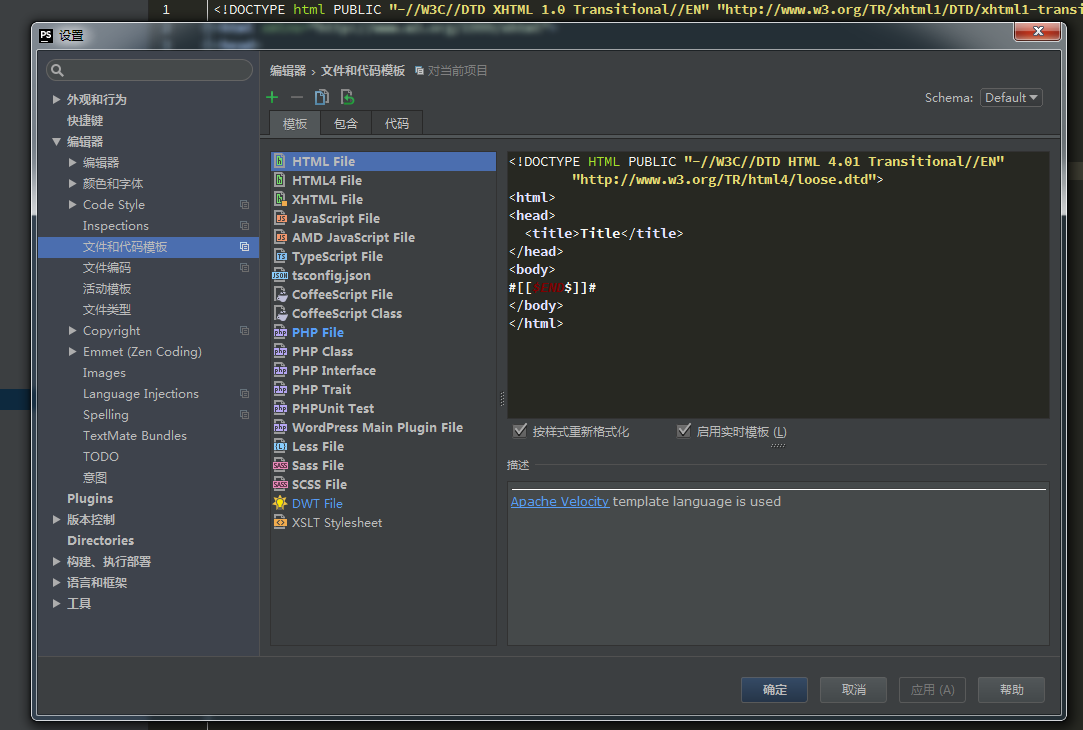Select Plugins in the settings tree
This screenshot has width=1083, height=730.
[90, 499]
